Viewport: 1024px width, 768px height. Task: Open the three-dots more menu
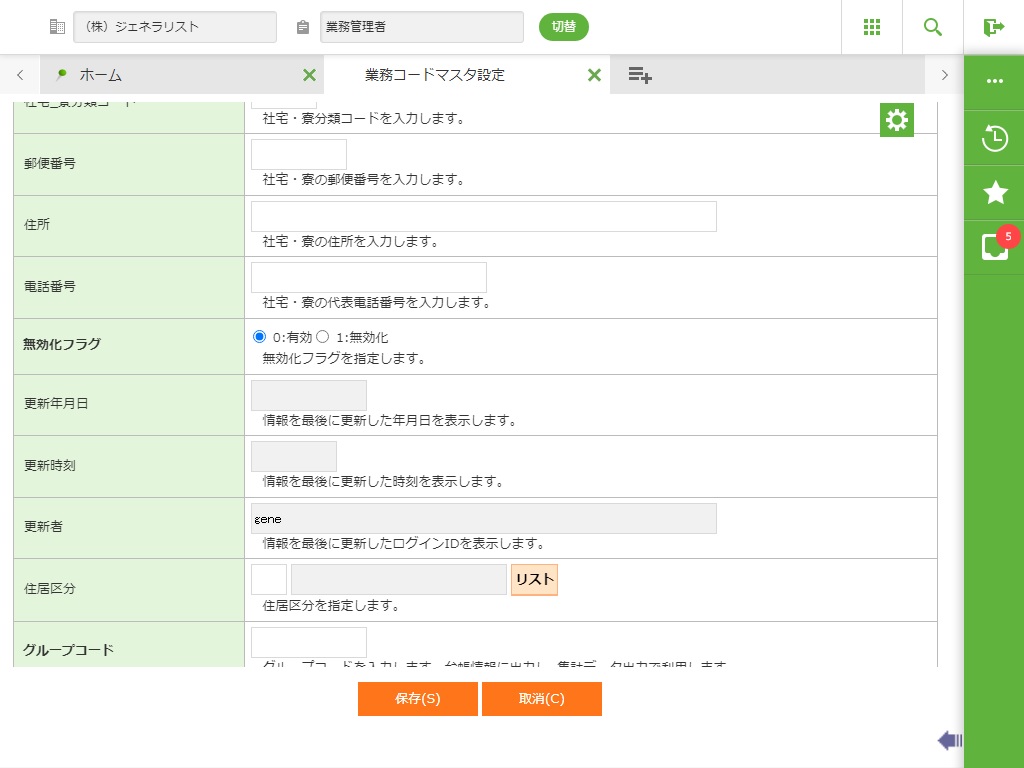995,82
